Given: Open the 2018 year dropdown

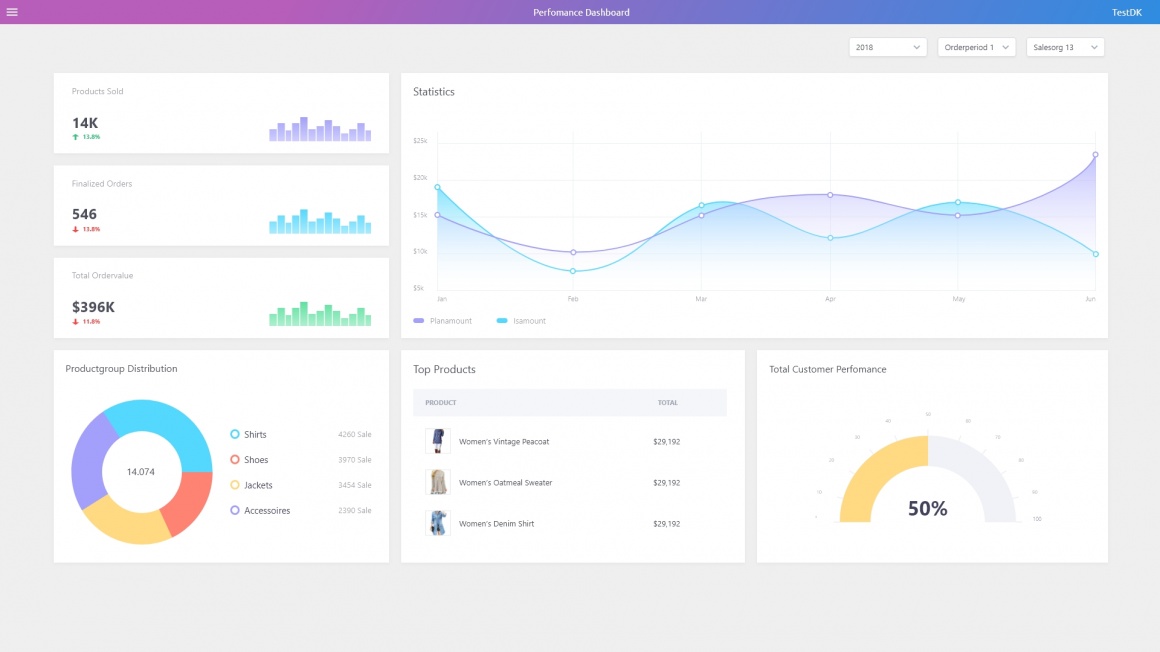Looking at the screenshot, I should (887, 47).
